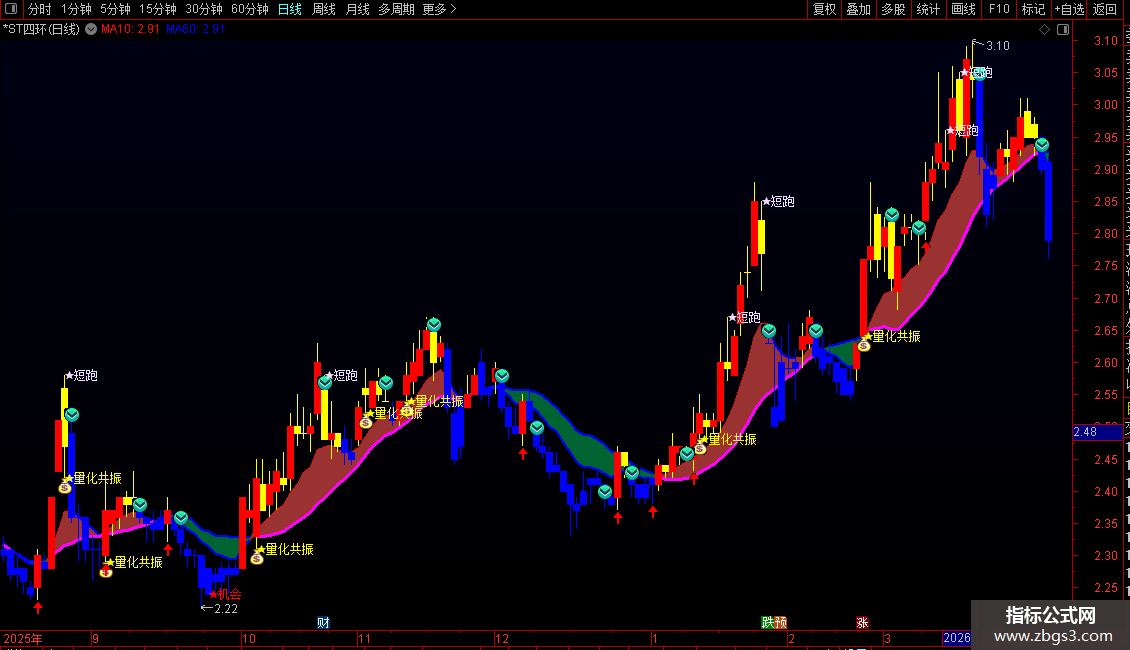Image resolution: width=1130 pixels, height=650 pixels.
Task: Activate the 画线 drawing tool
Action: coord(963,9)
